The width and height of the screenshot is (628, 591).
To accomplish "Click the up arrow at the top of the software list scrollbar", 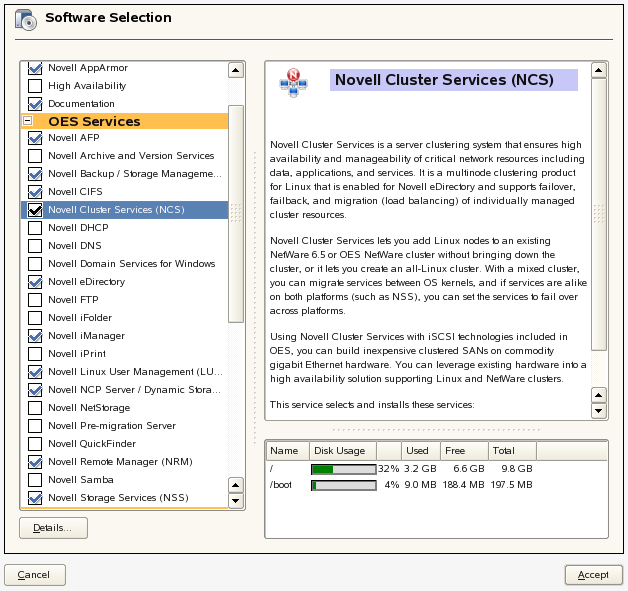I will (236, 70).
